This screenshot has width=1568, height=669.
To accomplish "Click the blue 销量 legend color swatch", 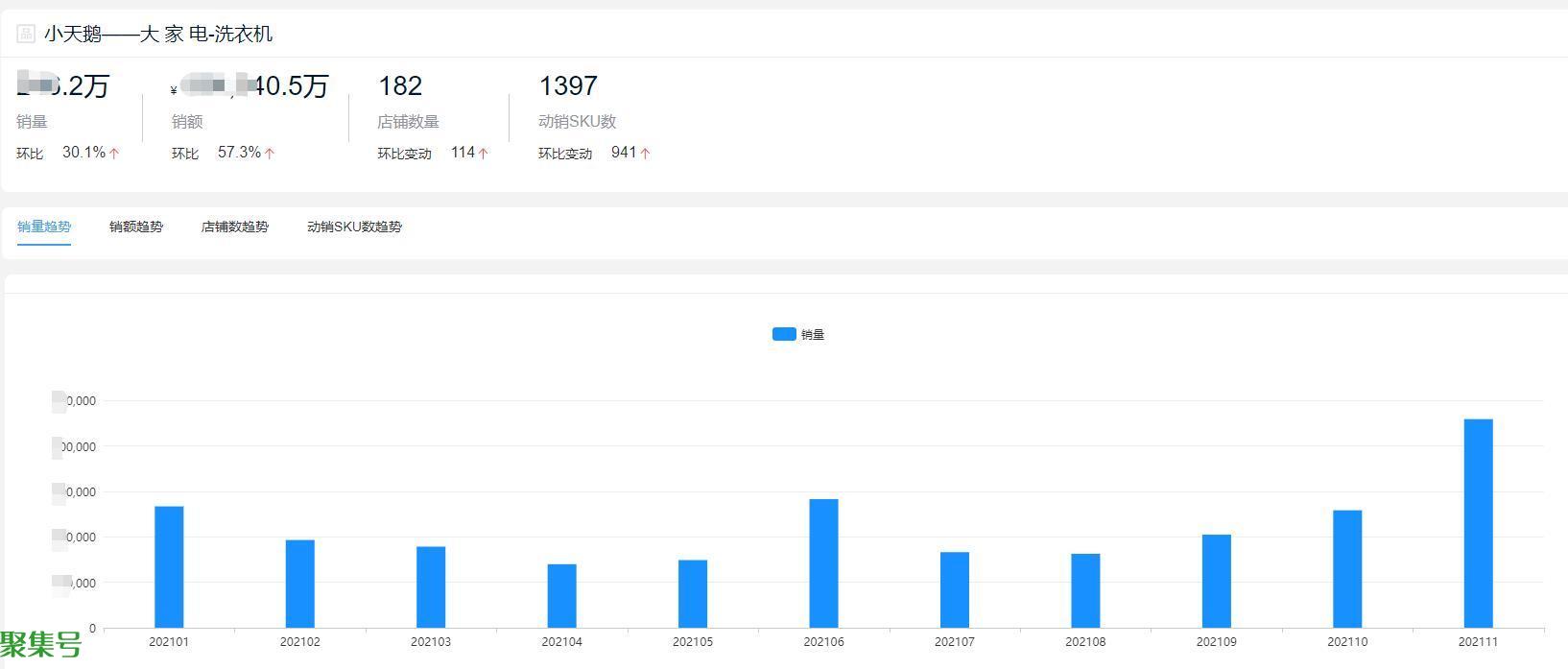I will click(x=784, y=334).
